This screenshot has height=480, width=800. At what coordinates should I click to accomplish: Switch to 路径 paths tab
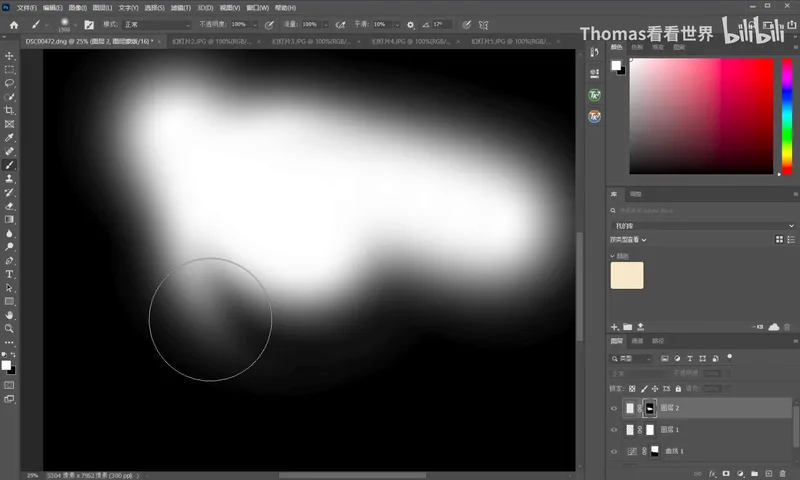click(658, 341)
